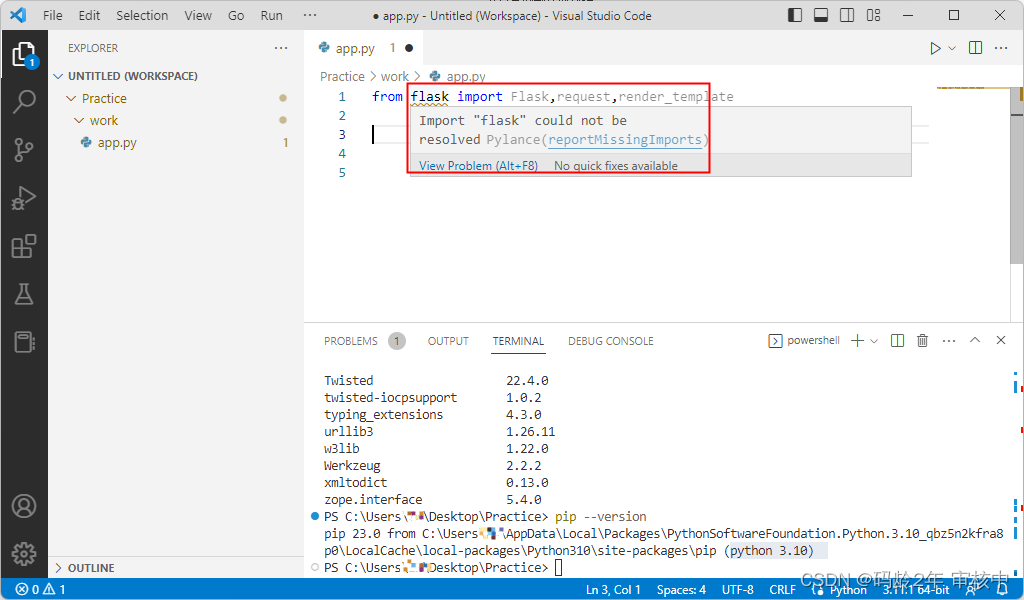
Task: Collapse the work folder
Action: pyautogui.click(x=104, y=121)
